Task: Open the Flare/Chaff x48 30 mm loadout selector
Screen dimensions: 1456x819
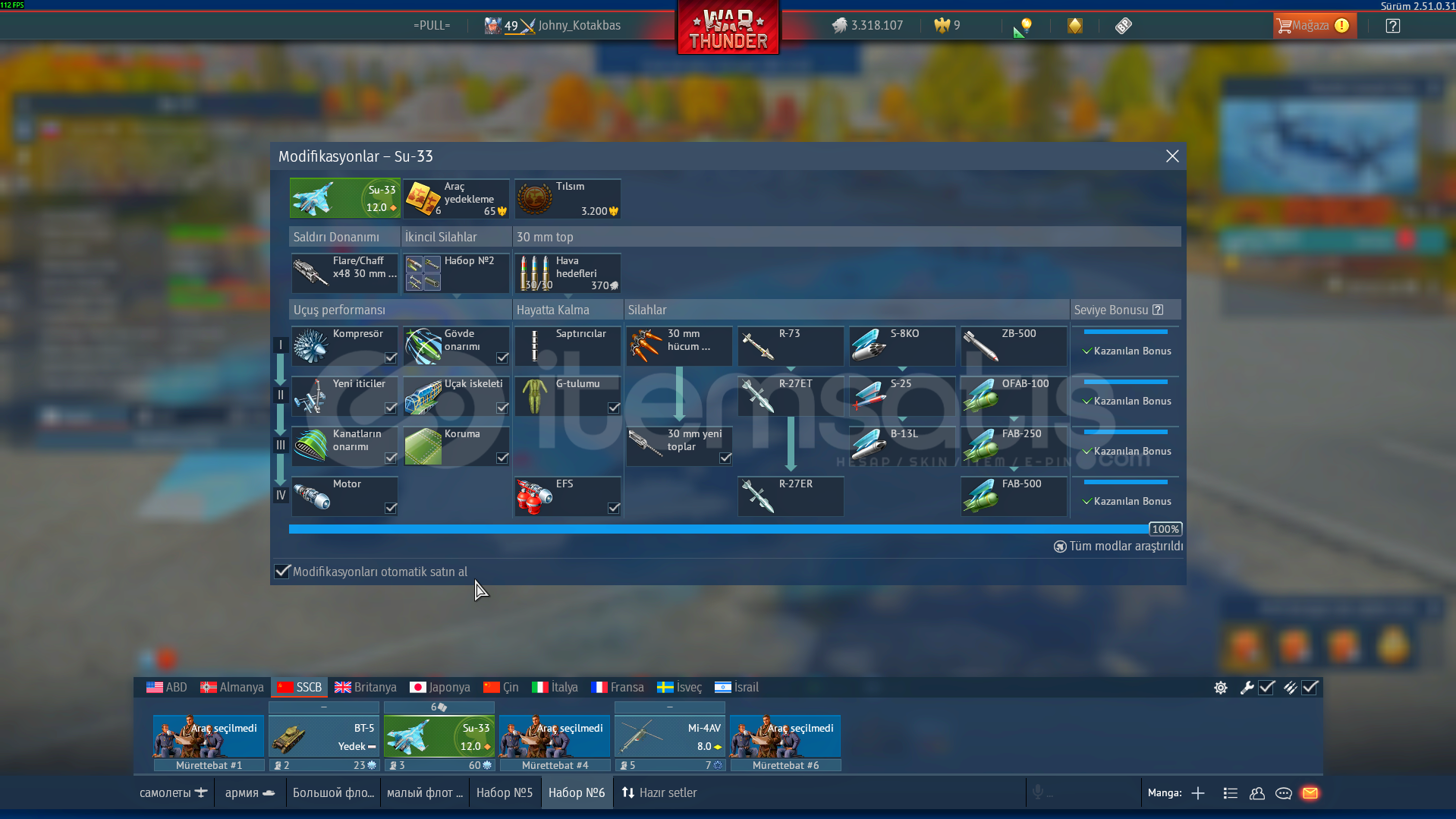Action: tap(345, 273)
